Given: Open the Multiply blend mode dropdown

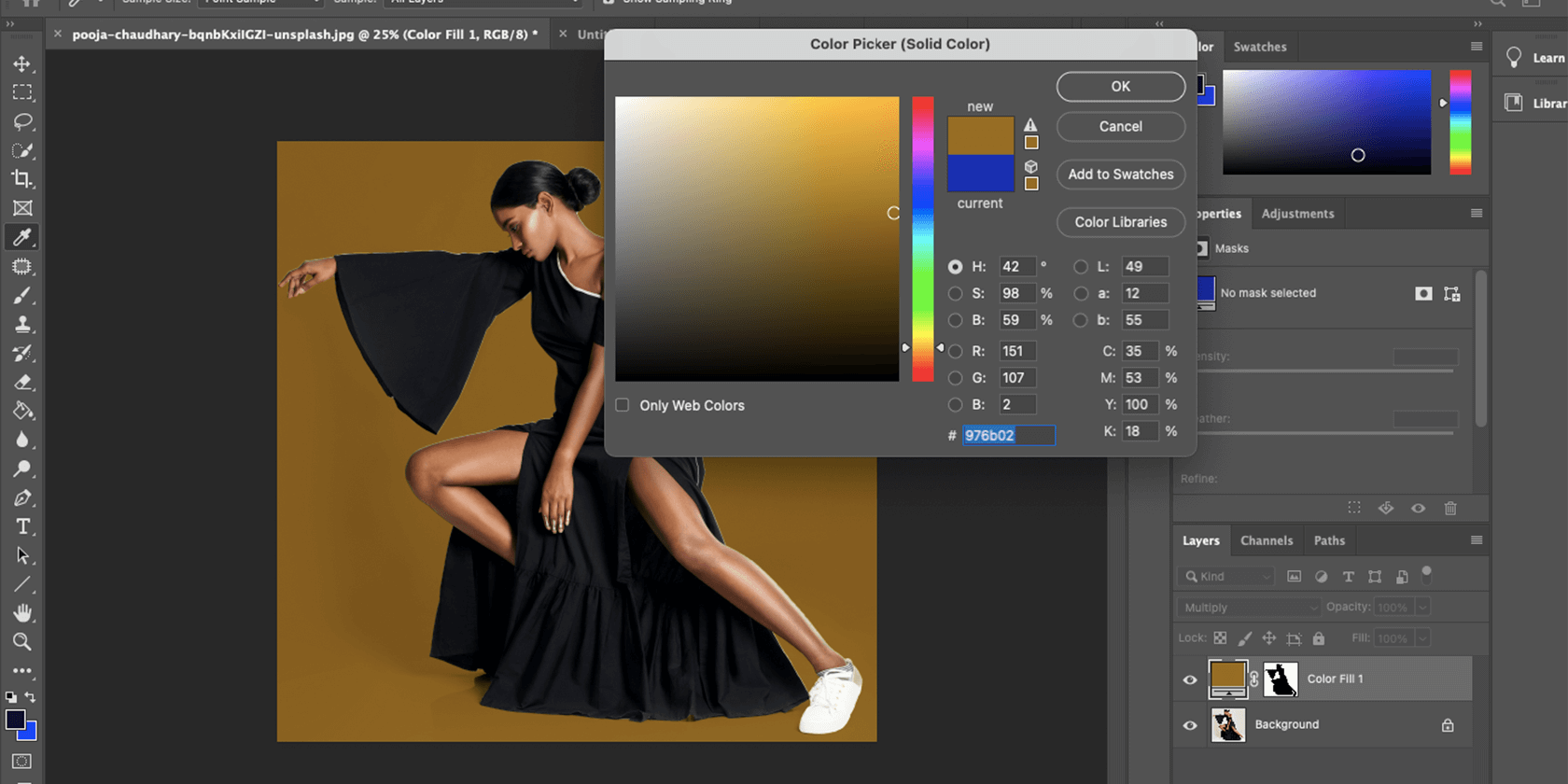Looking at the screenshot, I should tap(1249, 608).
